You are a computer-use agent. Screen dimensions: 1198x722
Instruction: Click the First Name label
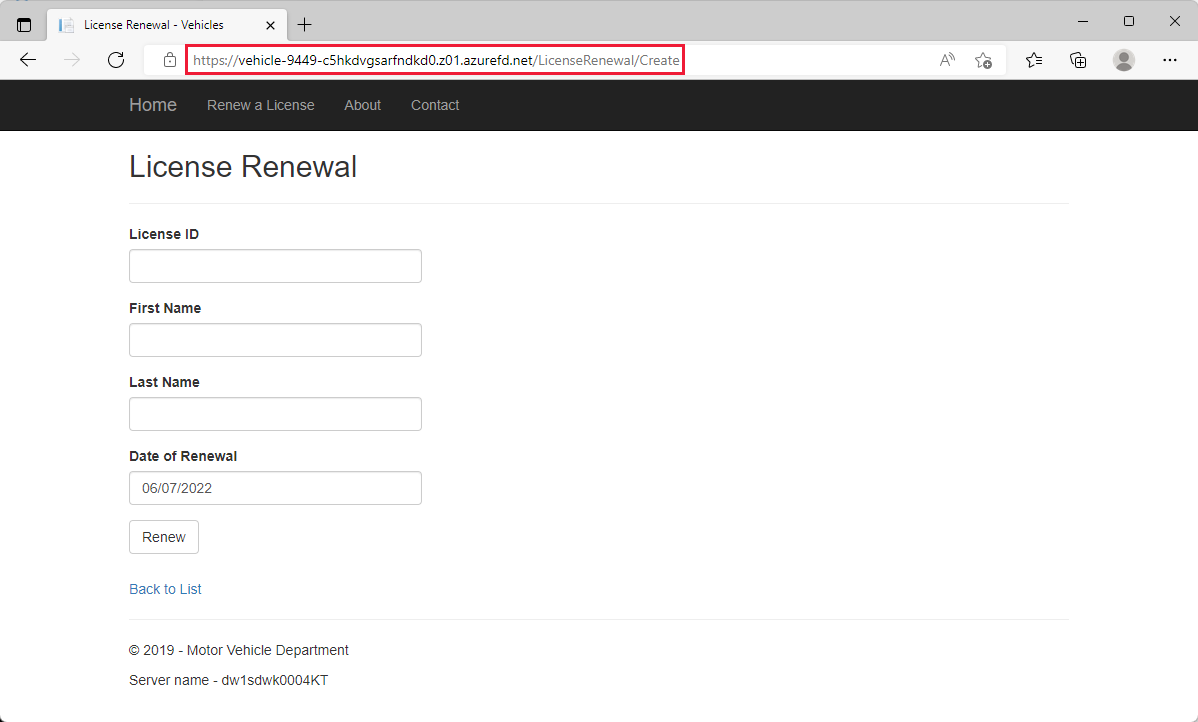(x=165, y=309)
